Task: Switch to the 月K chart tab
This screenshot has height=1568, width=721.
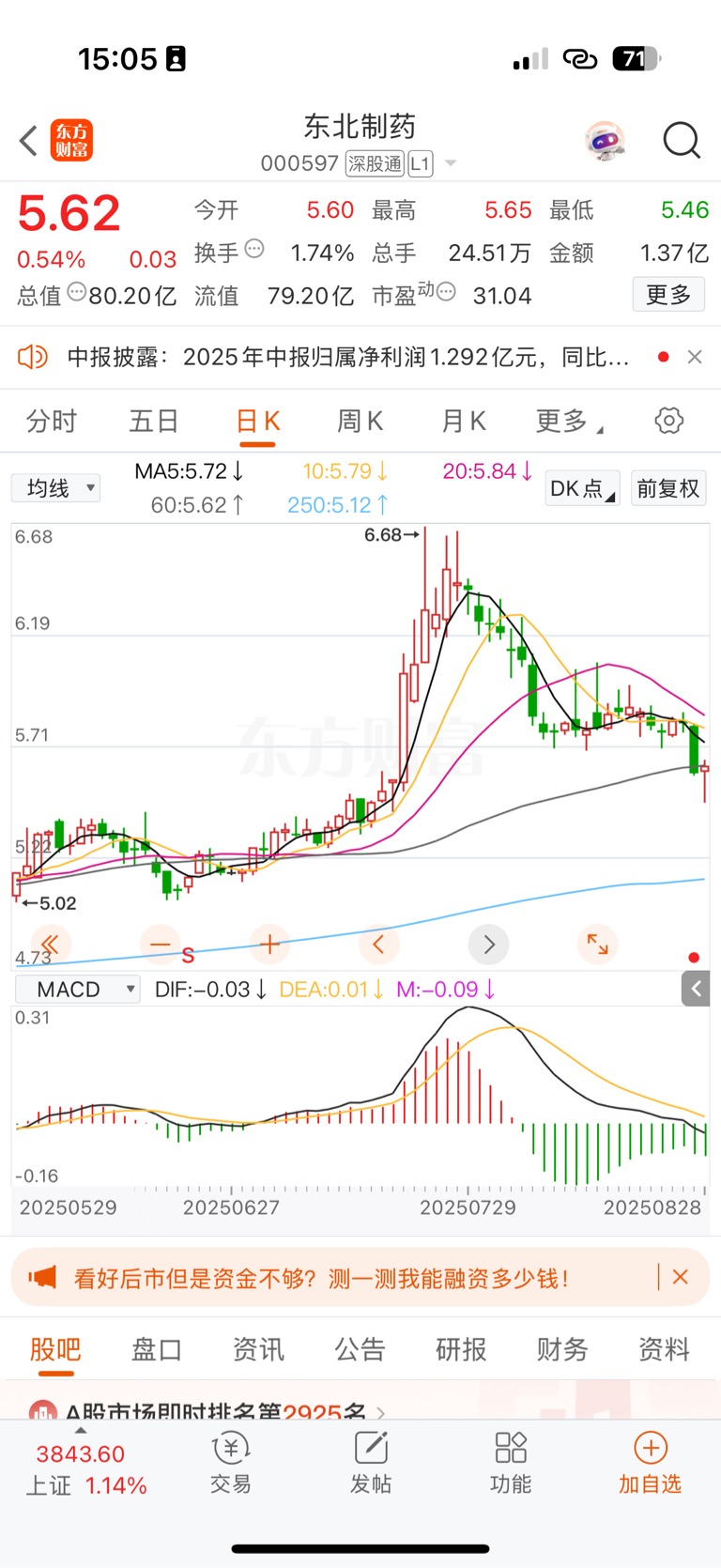Action: pos(464,421)
